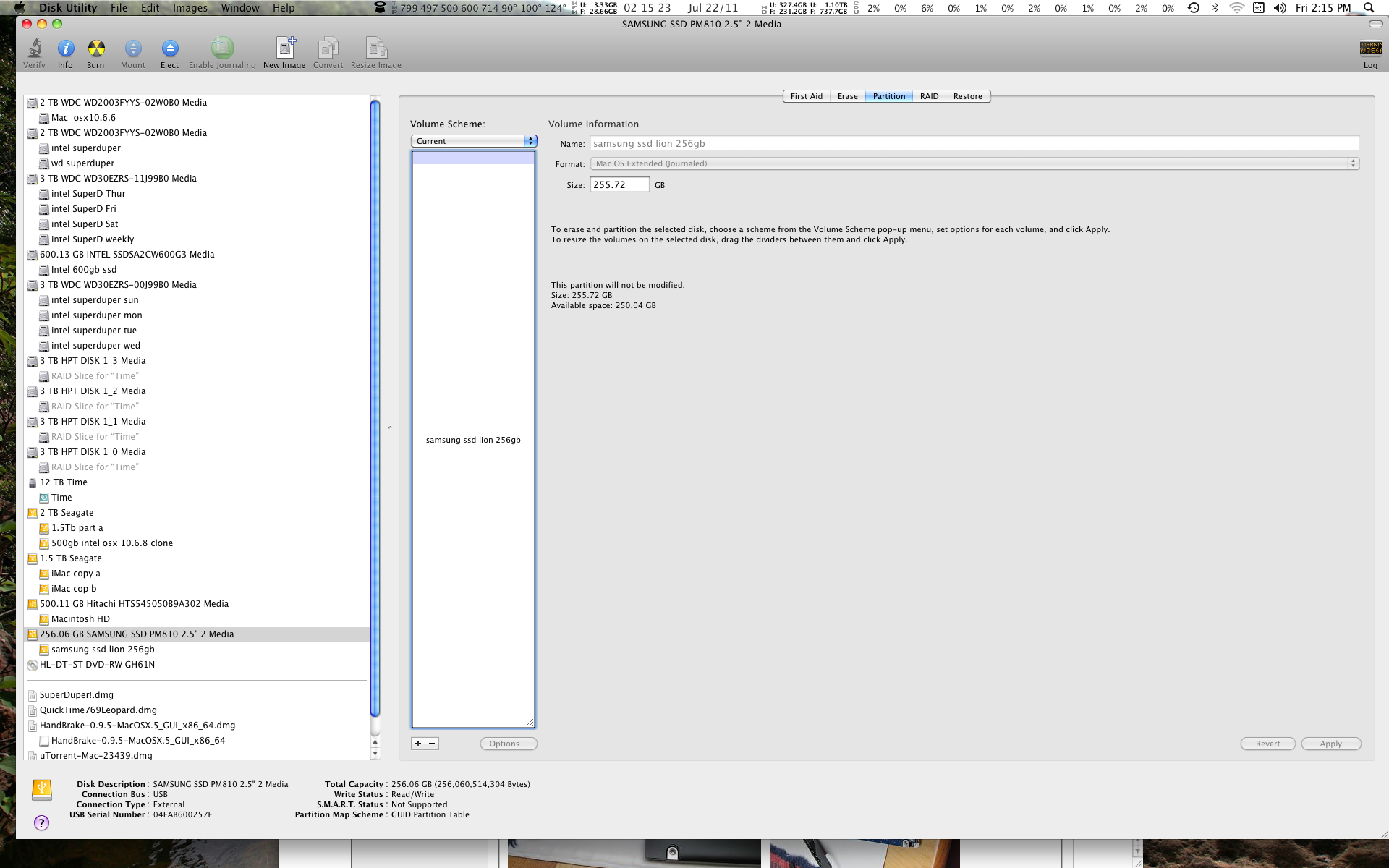Open the Images menu
Screen dimensions: 1389x868
[x=190, y=8]
